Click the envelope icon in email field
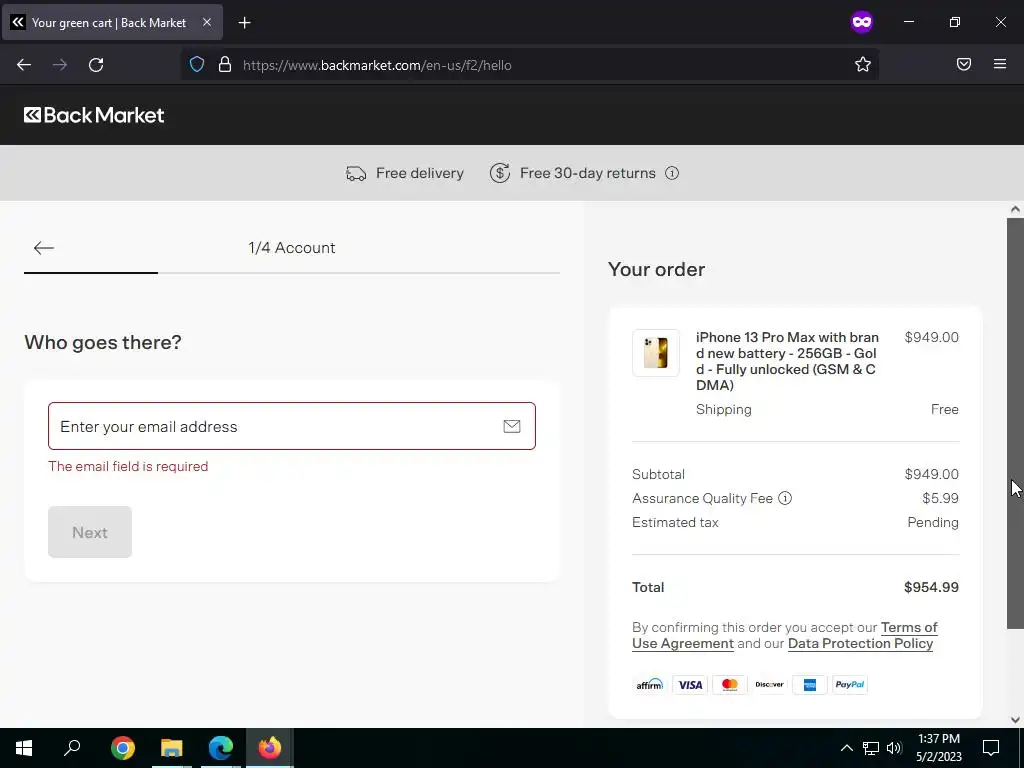Image resolution: width=1024 pixels, height=768 pixels. click(512, 426)
